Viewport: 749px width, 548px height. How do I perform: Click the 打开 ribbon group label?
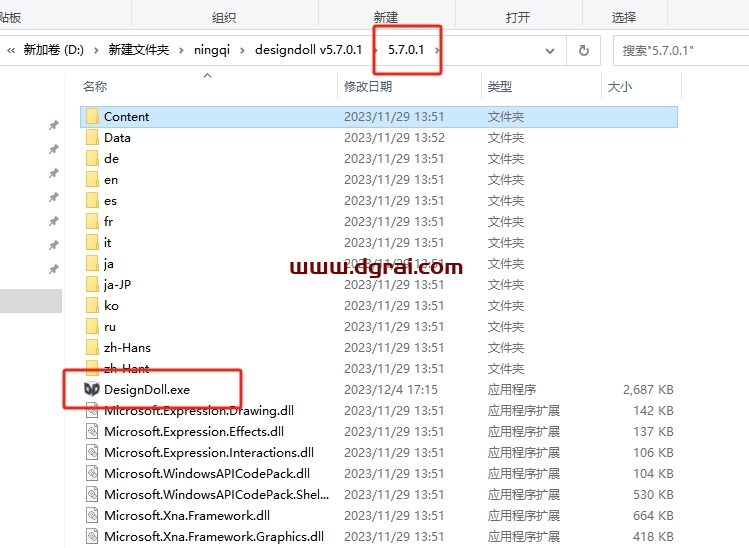pos(518,18)
